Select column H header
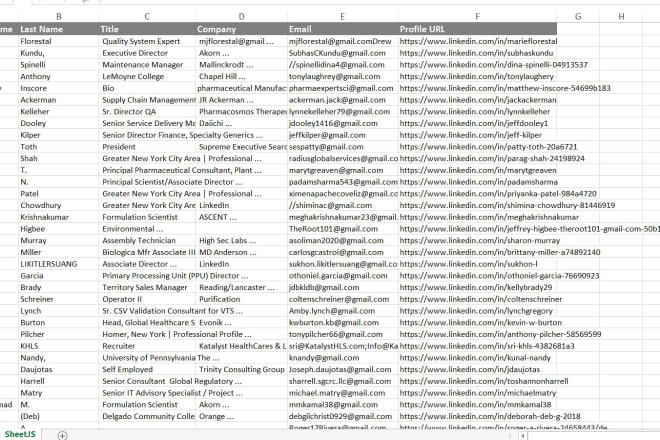 621,16
